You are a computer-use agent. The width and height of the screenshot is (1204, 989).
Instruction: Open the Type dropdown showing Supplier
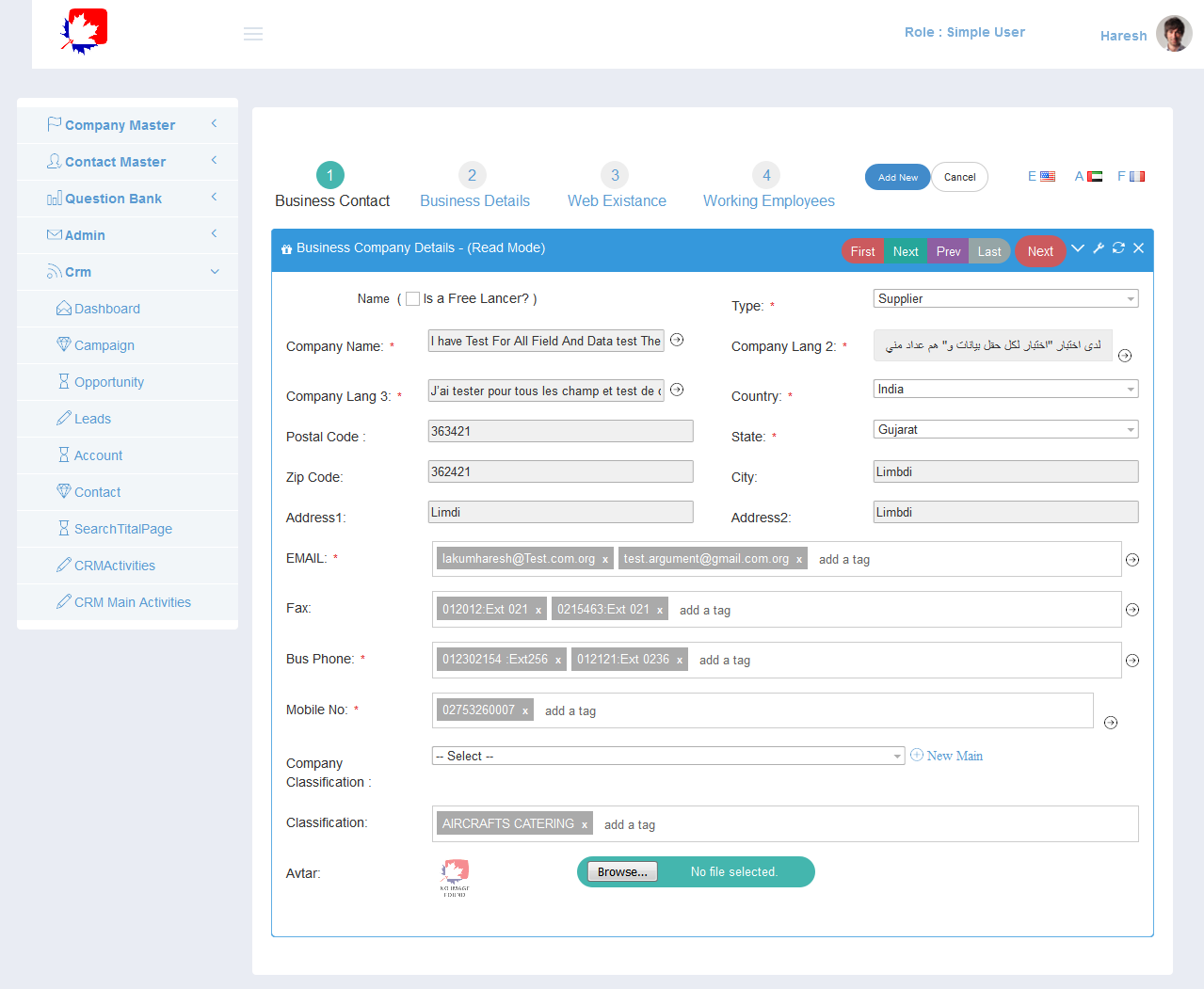1004,297
